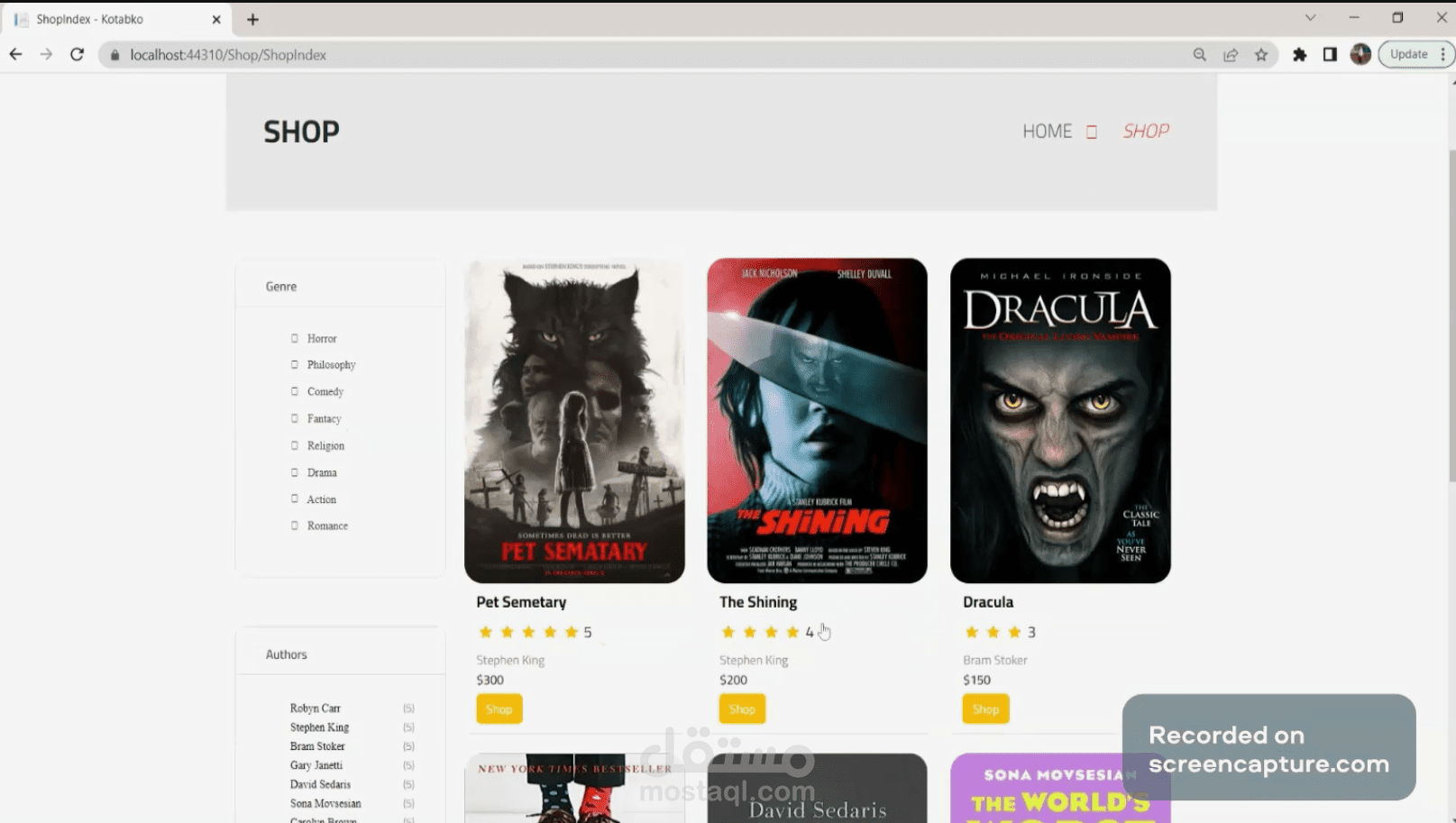1456x823 pixels.
Task: Go to HOME in the breadcrumb
Action: 1047,132
